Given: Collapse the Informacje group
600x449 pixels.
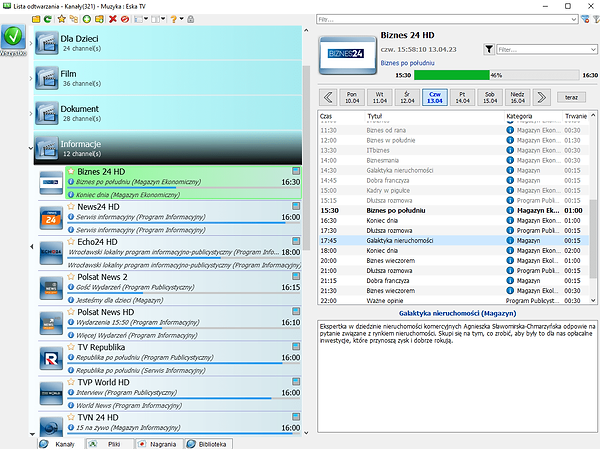Looking at the screenshot, I should point(31,148).
